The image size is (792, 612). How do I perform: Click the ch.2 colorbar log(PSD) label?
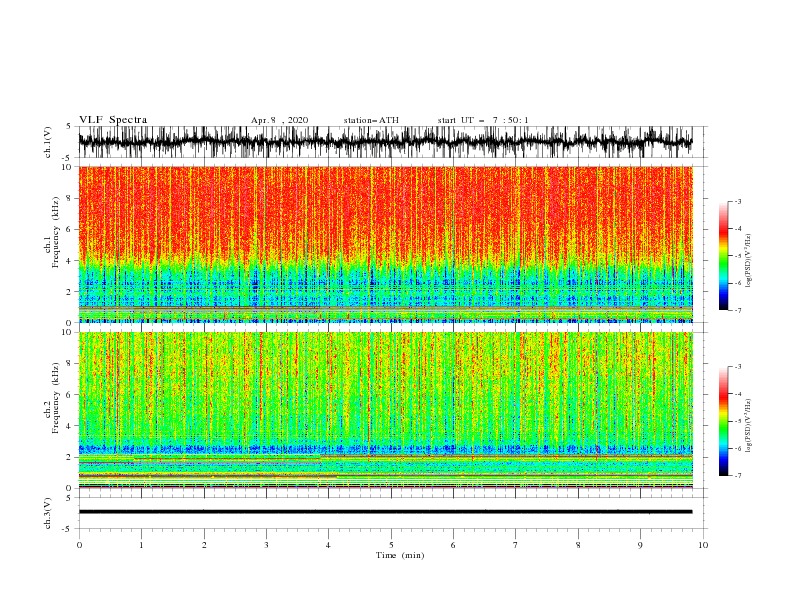(x=749, y=426)
